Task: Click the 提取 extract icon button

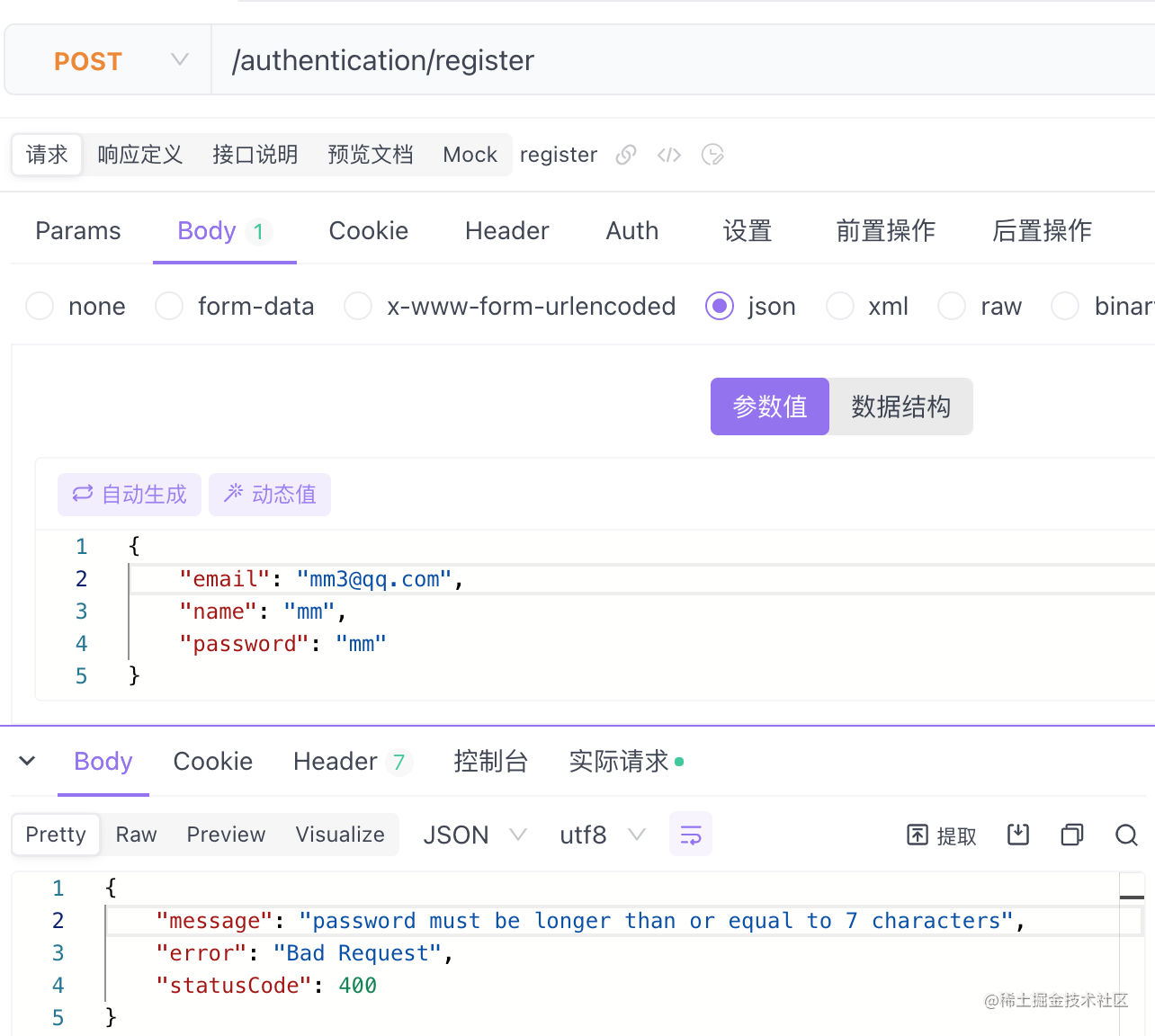Action: (941, 835)
